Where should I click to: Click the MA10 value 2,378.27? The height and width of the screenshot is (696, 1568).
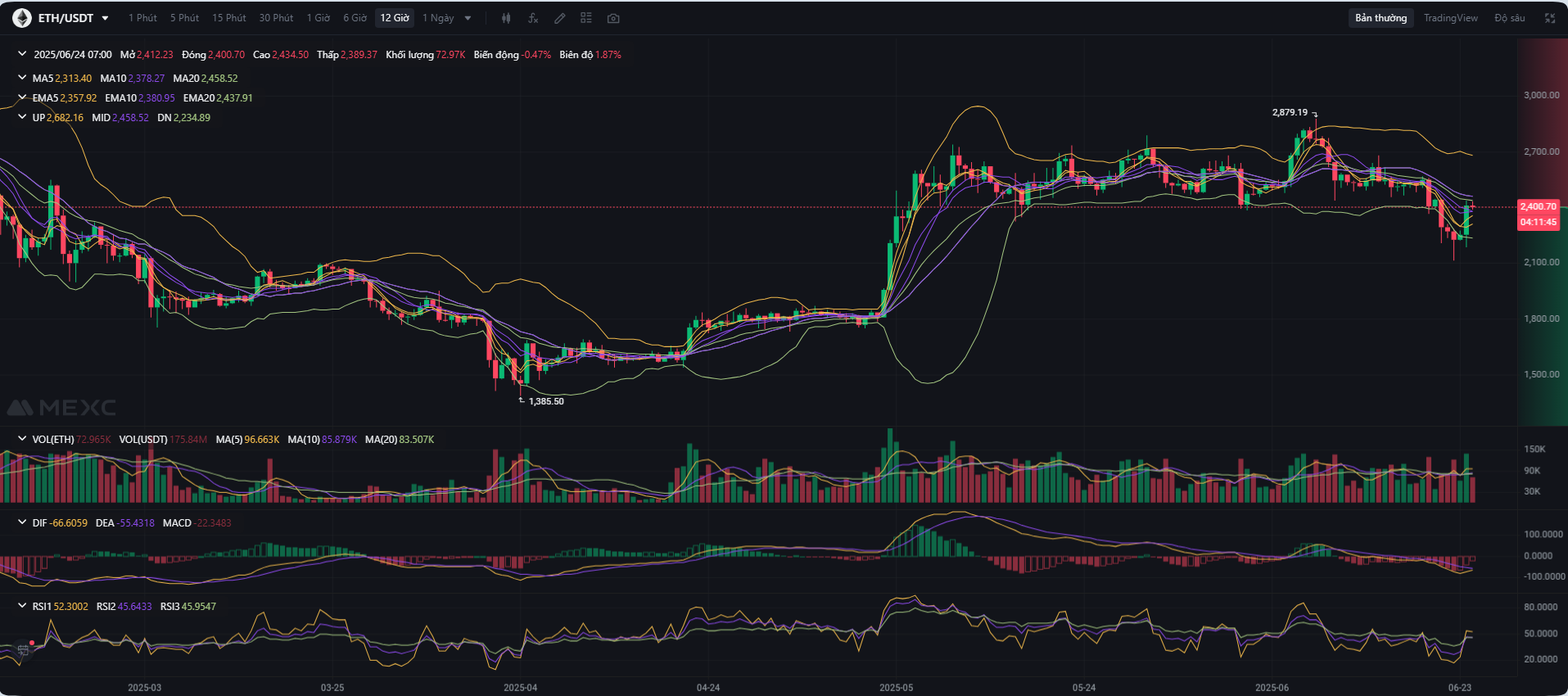coord(146,79)
